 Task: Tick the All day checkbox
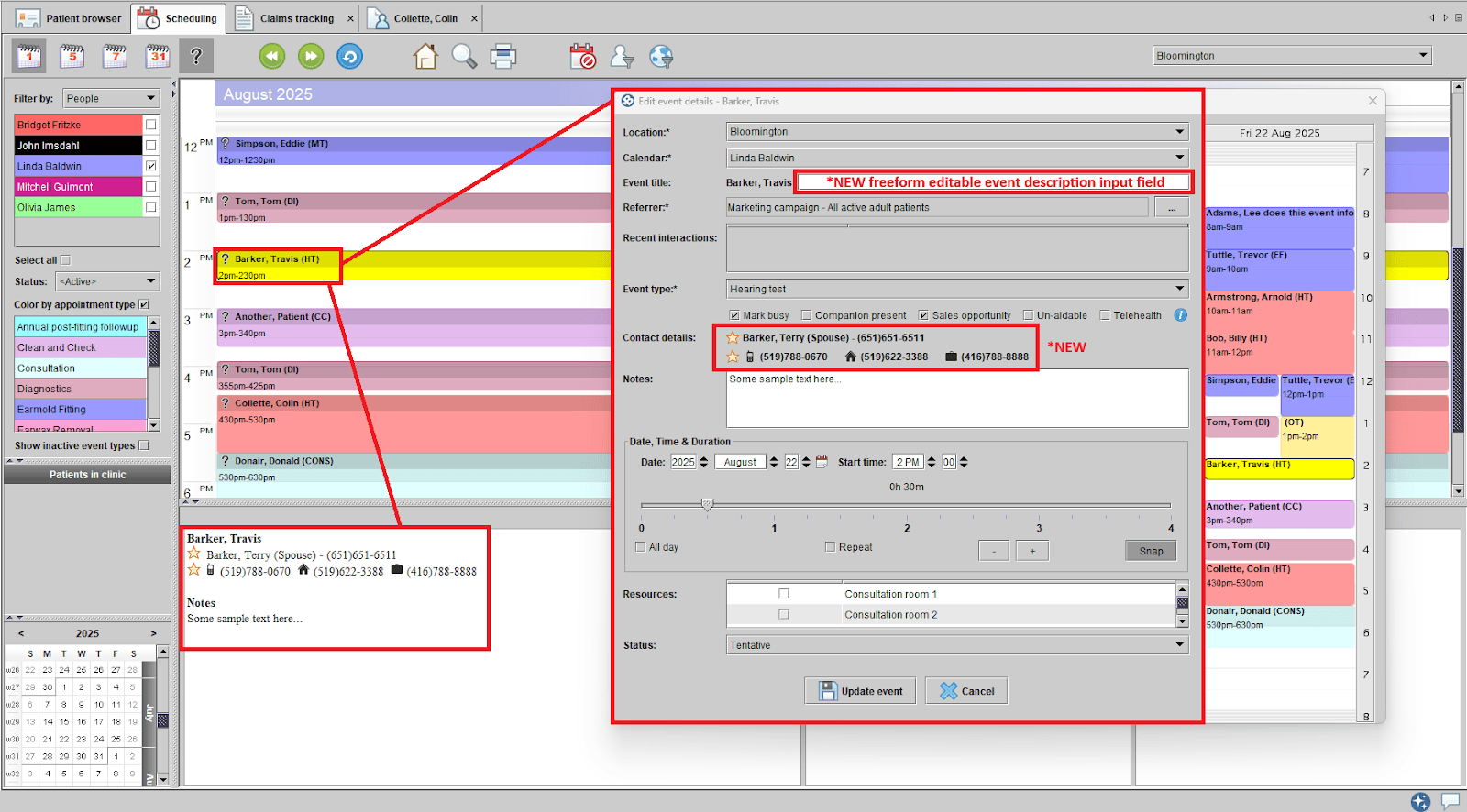pos(641,547)
